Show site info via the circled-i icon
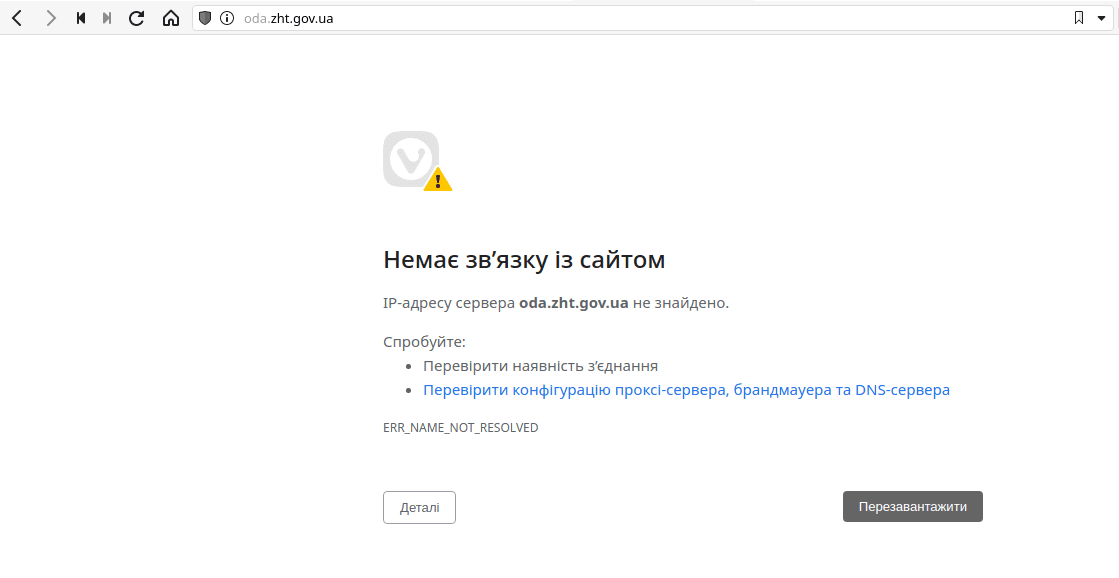 [227, 18]
